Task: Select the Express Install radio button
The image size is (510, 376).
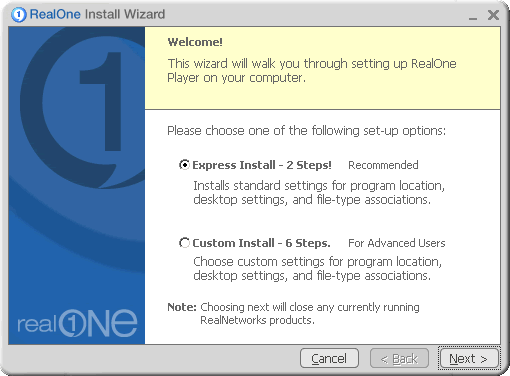Action: (x=184, y=165)
